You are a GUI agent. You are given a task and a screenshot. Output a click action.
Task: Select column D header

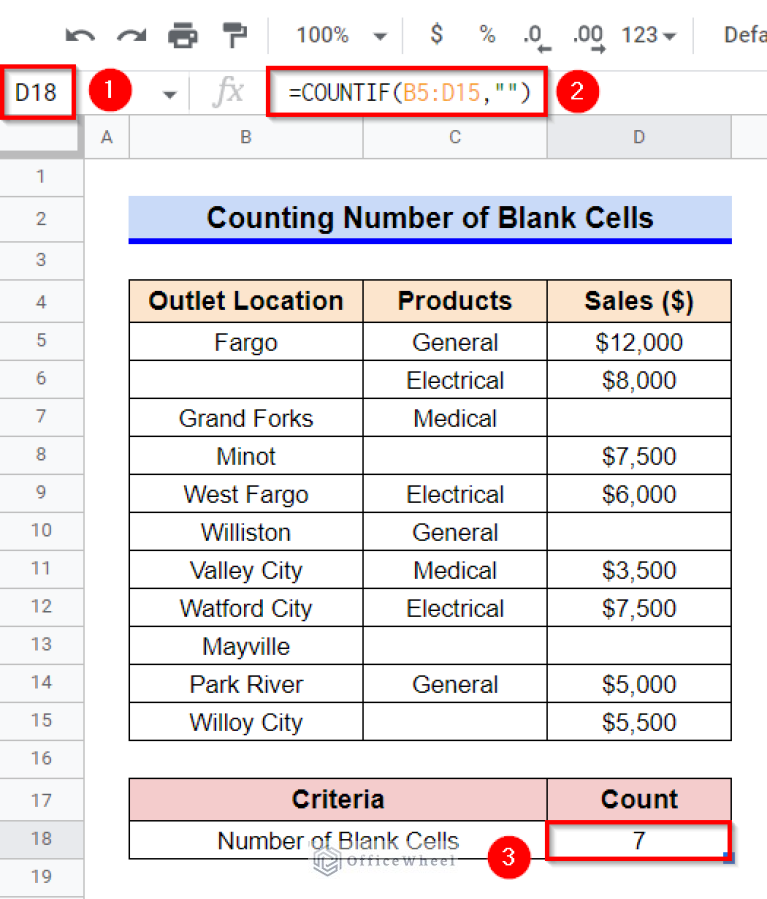click(638, 137)
